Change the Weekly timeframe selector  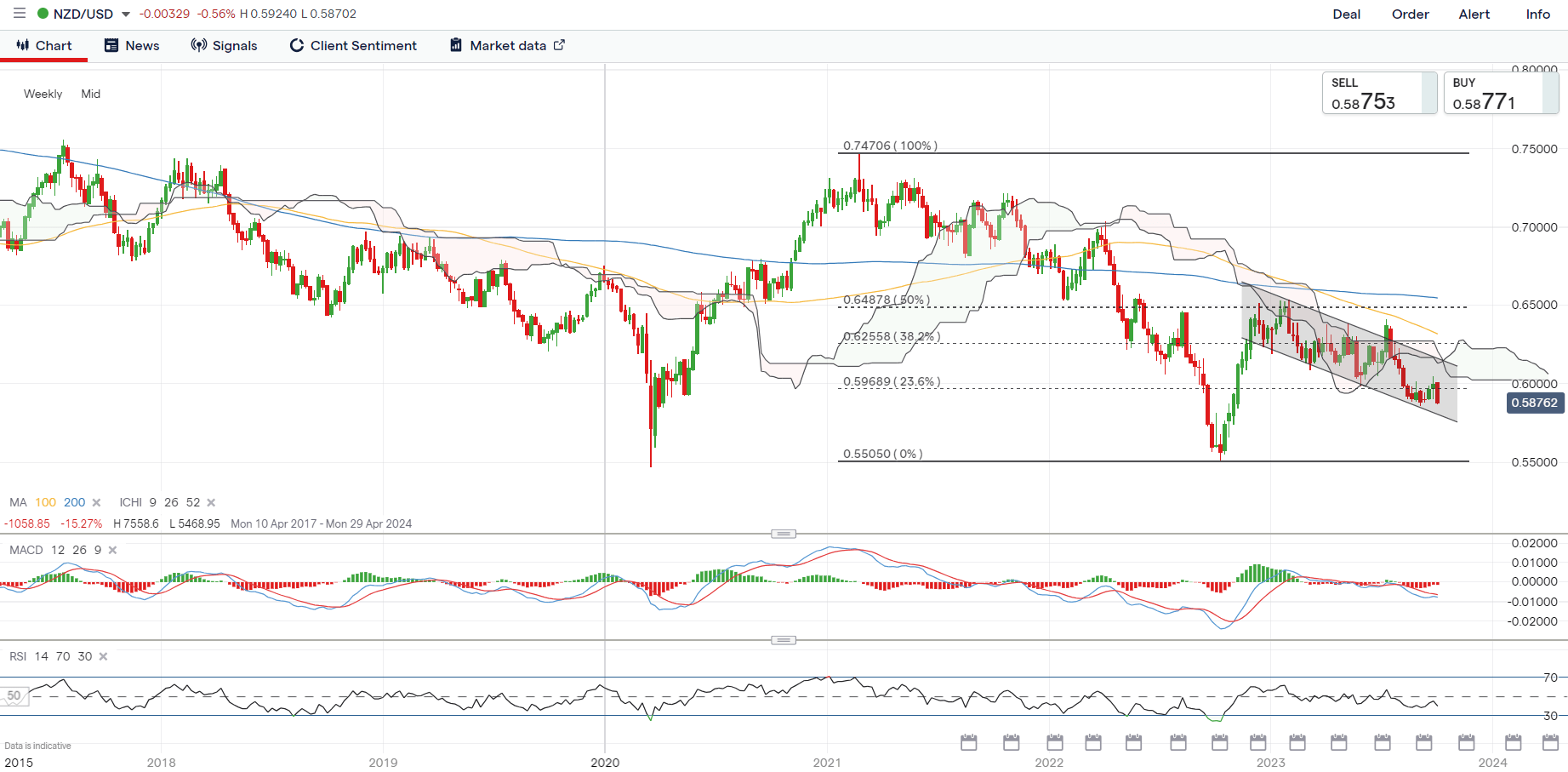[43, 94]
